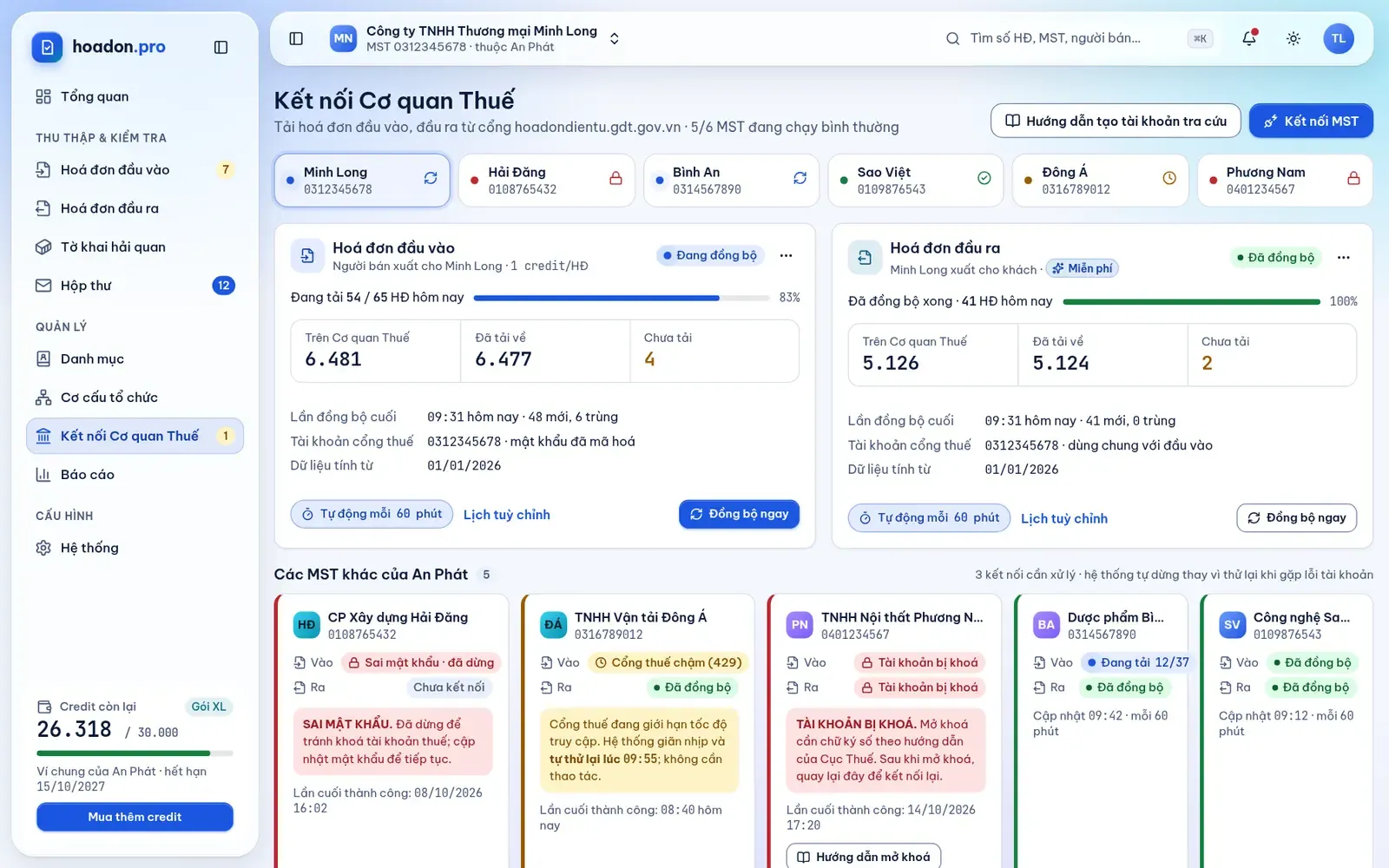The width and height of the screenshot is (1389, 868).
Task: Open Hướng dẫn mở khoá guide
Action: [x=864, y=856]
